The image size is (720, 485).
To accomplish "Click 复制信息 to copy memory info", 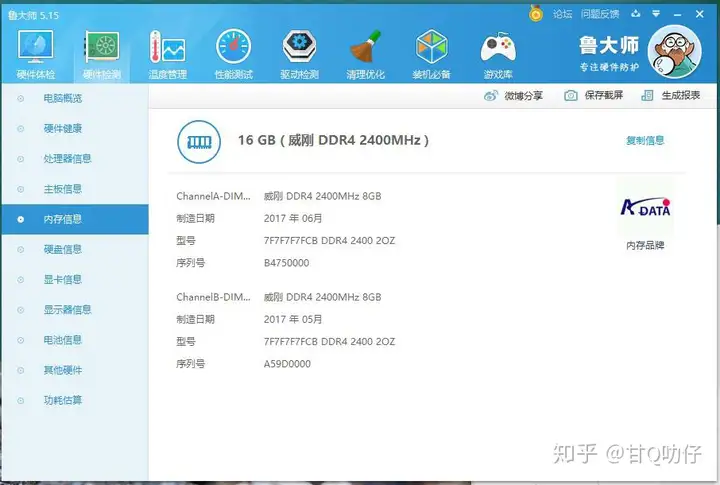I will 645,141.
